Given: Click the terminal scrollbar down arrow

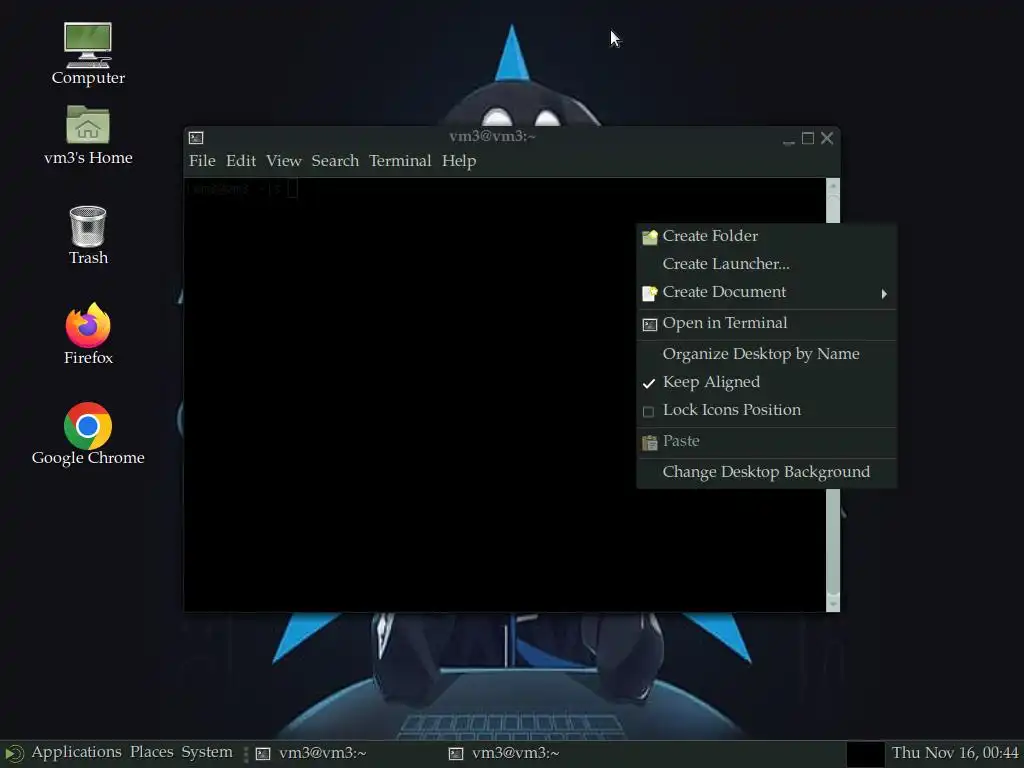Looking at the screenshot, I should (833, 603).
